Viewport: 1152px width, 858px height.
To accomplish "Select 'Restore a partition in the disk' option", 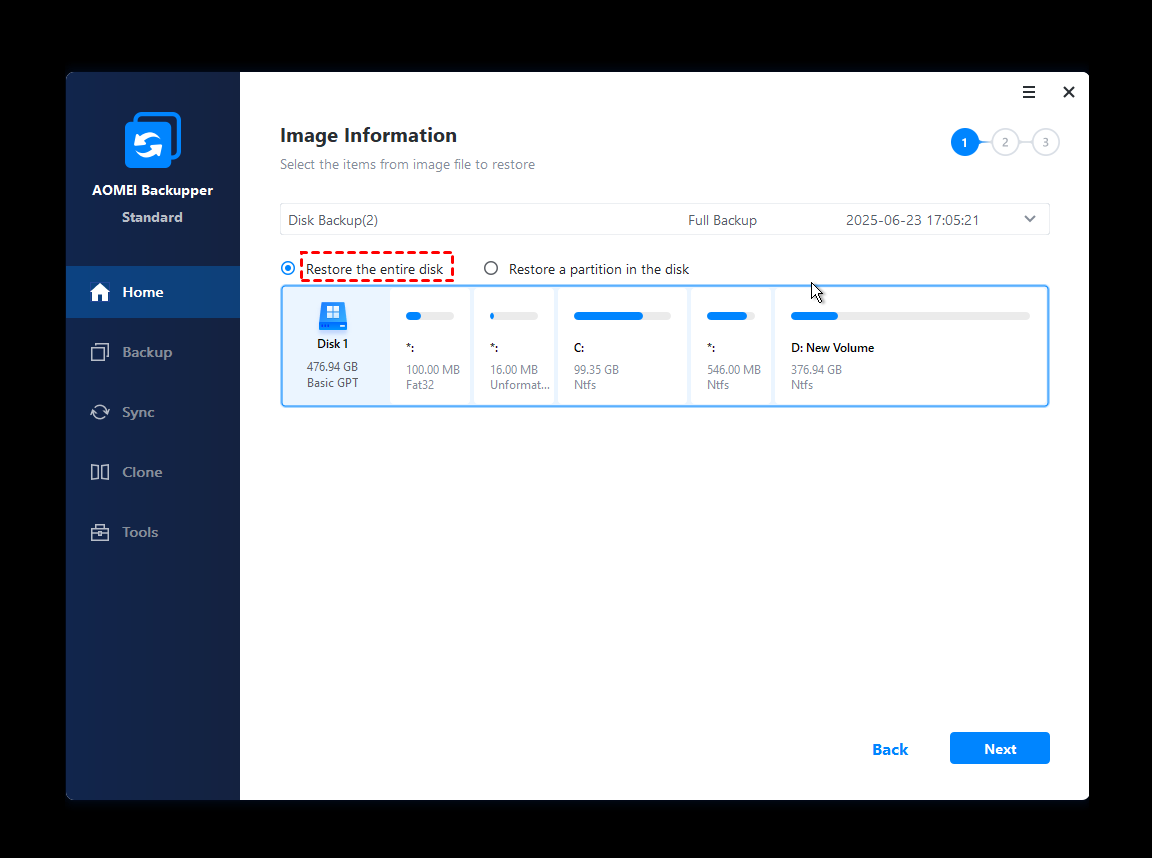I will point(491,268).
